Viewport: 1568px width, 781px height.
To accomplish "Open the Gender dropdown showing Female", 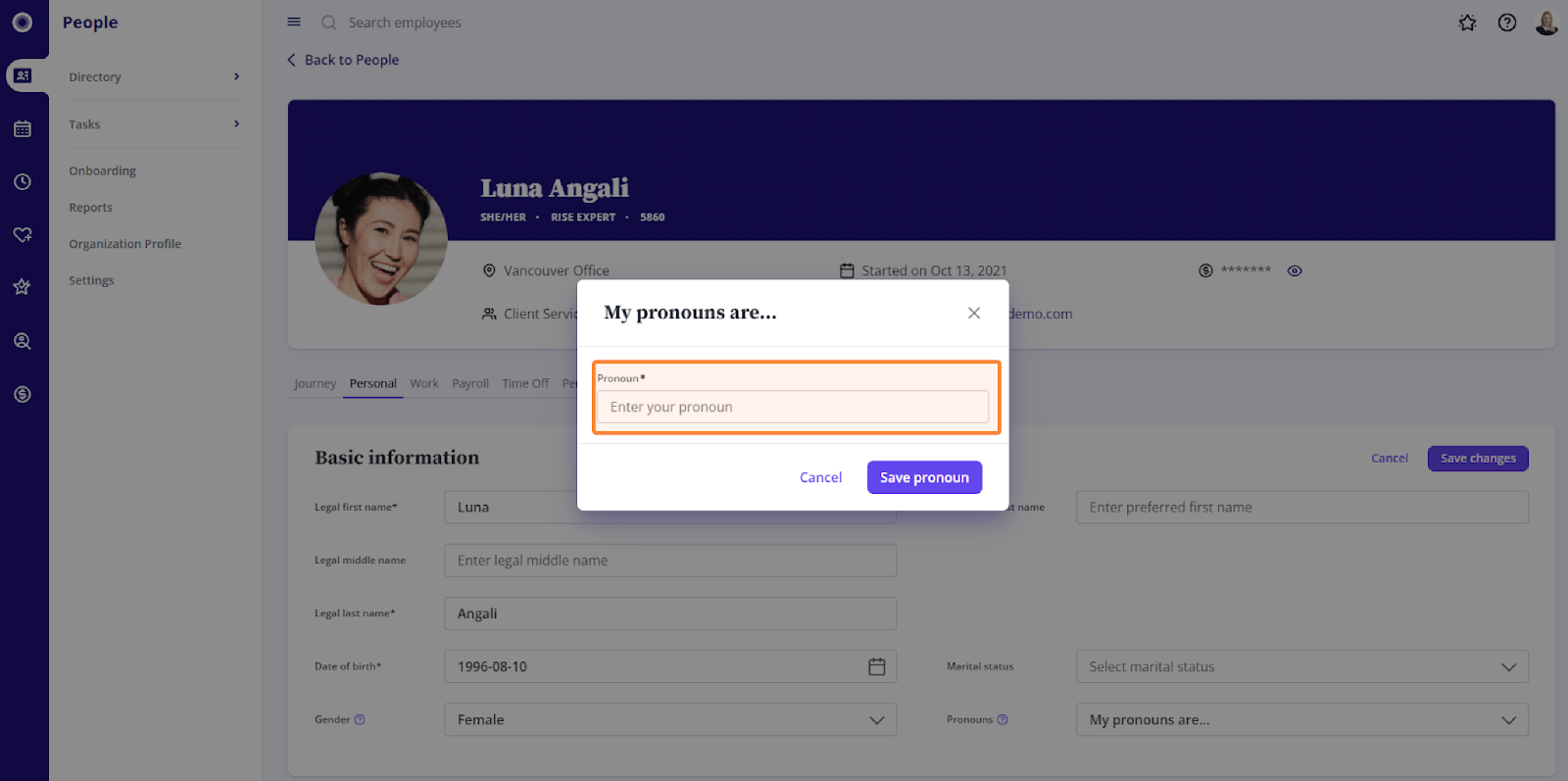I will click(x=670, y=719).
